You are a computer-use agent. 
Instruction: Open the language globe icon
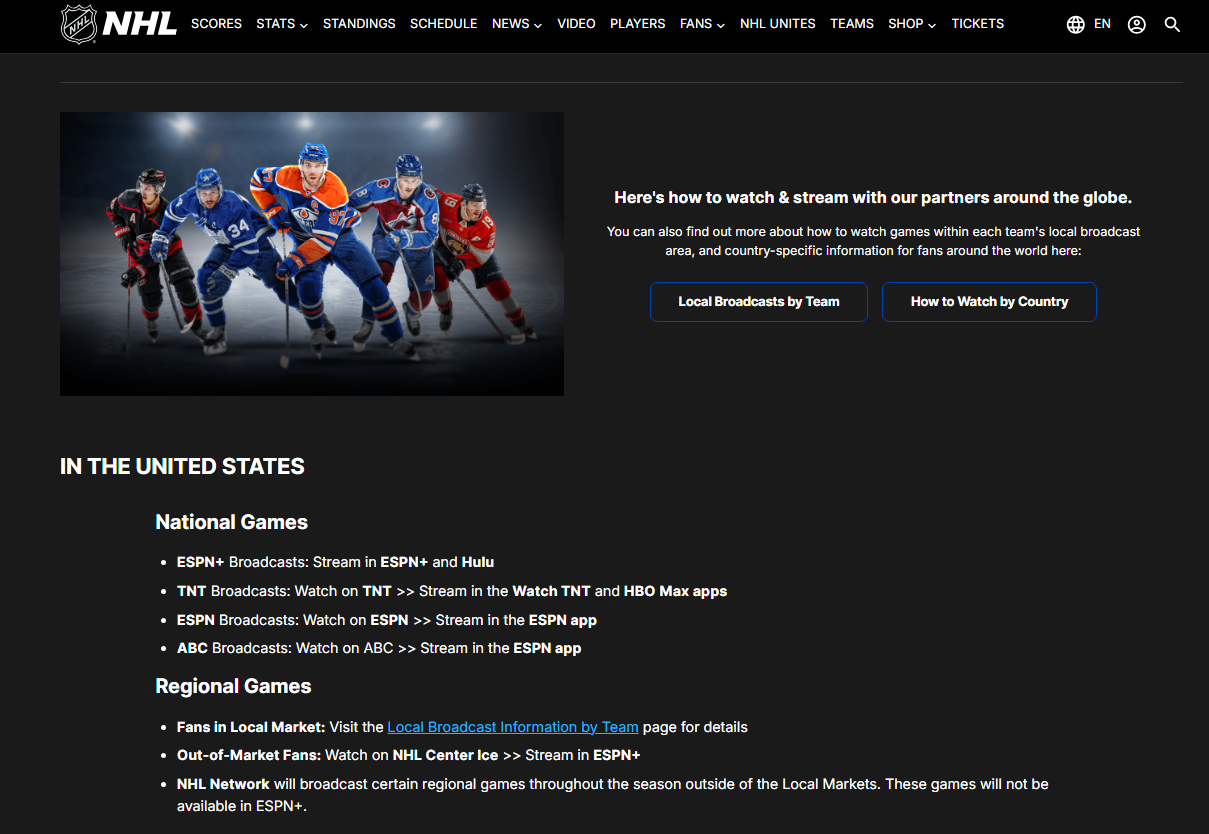pos(1076,24)
